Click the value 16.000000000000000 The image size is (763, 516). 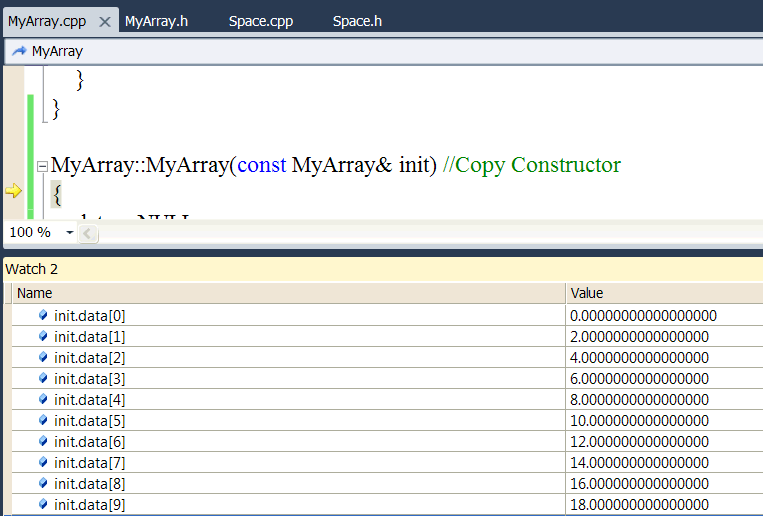[x=639, y=484]
